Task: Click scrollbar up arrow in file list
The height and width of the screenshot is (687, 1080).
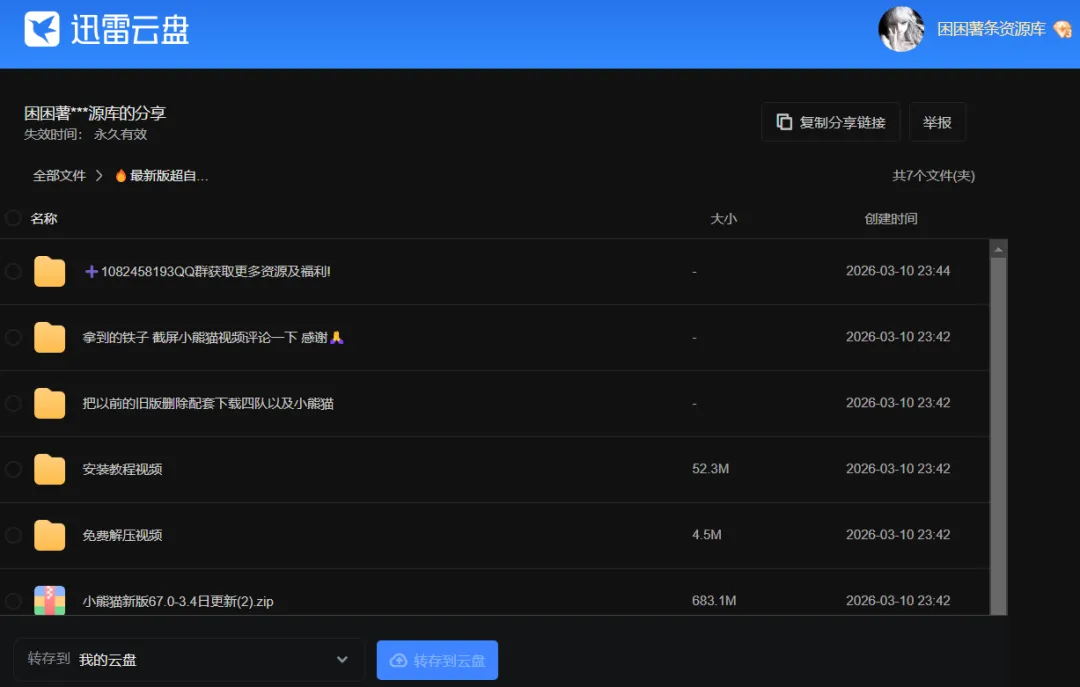Action: coord(999,249)
